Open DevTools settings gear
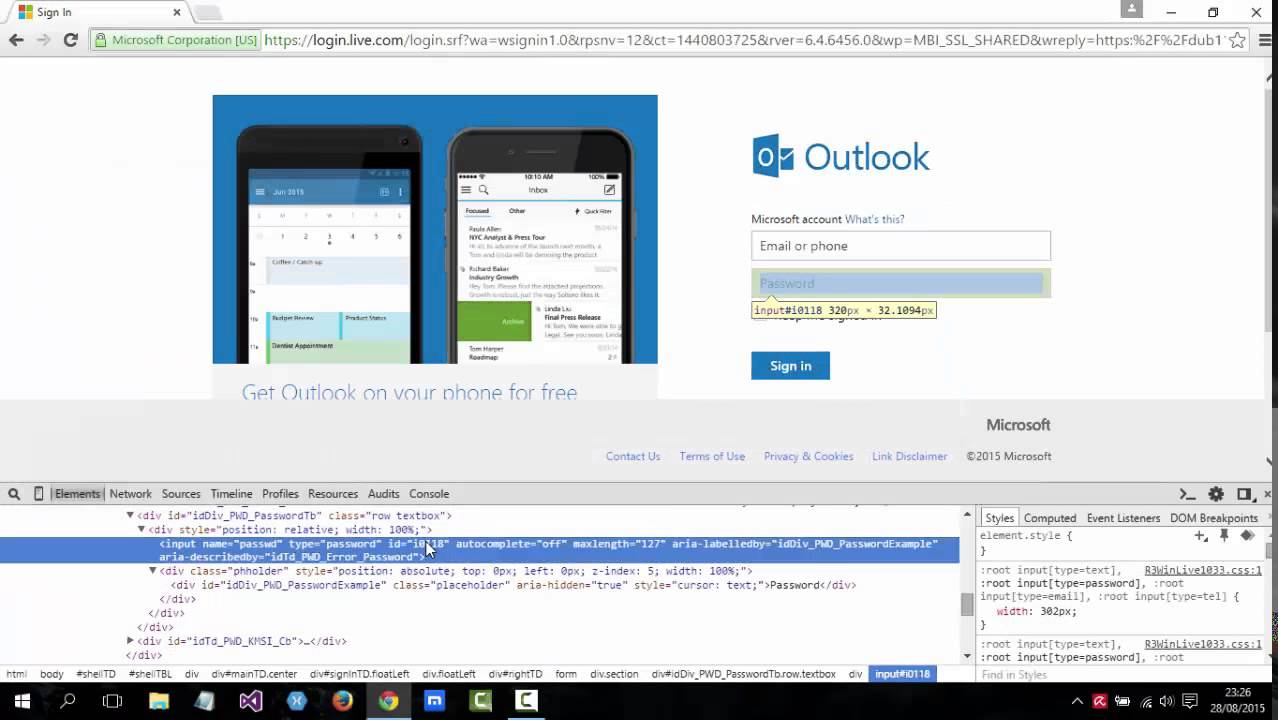The height and width of the screenshot is (720, 1278). click(x=1216, y=494)
